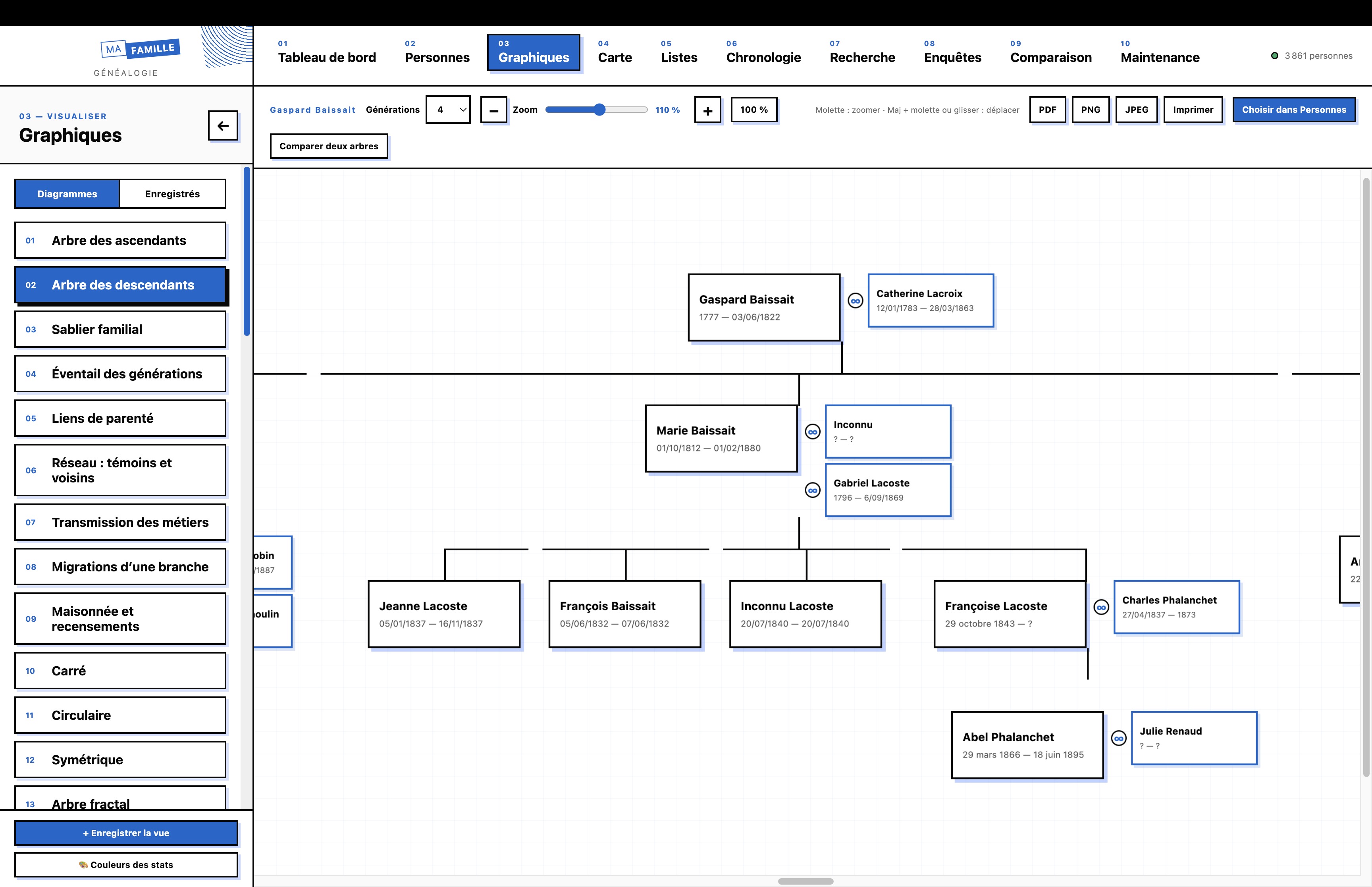This screenshot has height=887, width=1372.
Task: Select Liens de parenté diagram
Action: coord(120,418)
